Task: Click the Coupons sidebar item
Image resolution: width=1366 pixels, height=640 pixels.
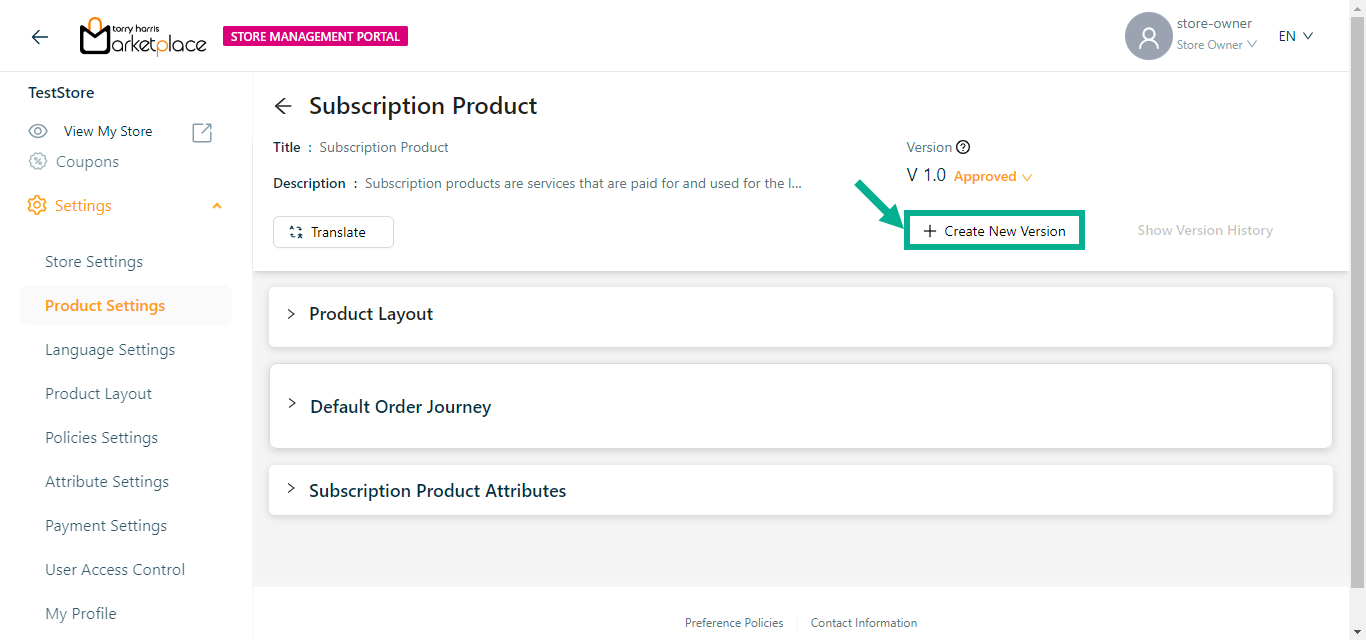Action: pyautogui.click(x=87, y=162)
